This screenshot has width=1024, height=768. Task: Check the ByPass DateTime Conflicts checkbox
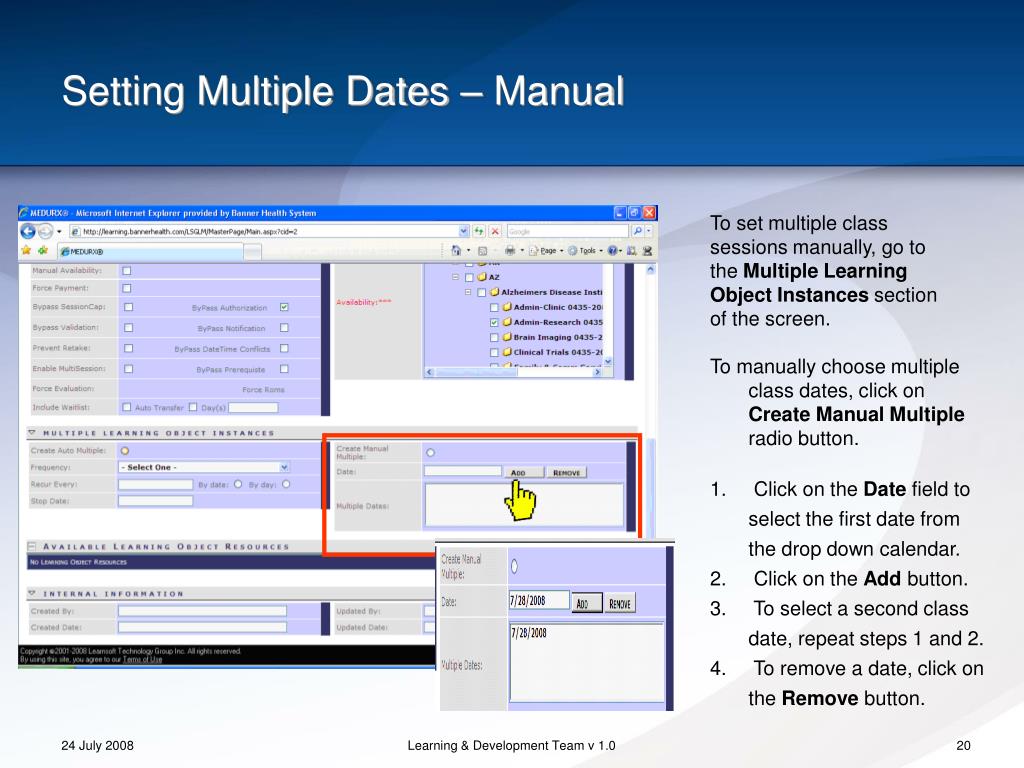(x=284, y=348)
